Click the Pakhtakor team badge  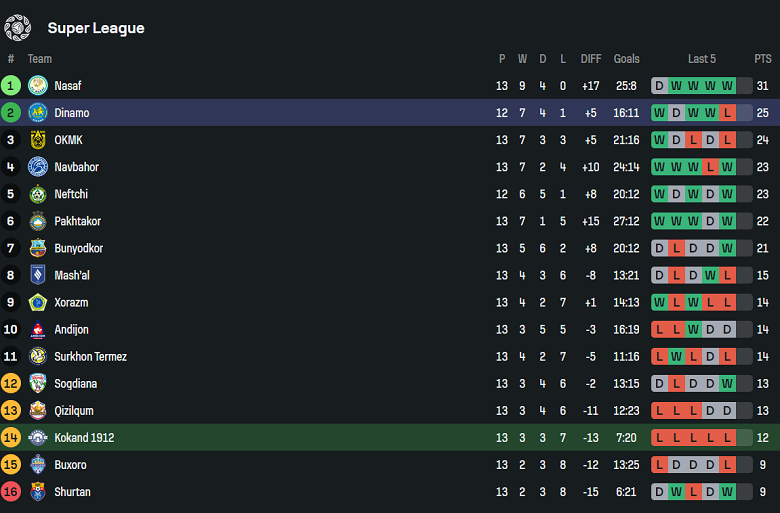(38, 221)
